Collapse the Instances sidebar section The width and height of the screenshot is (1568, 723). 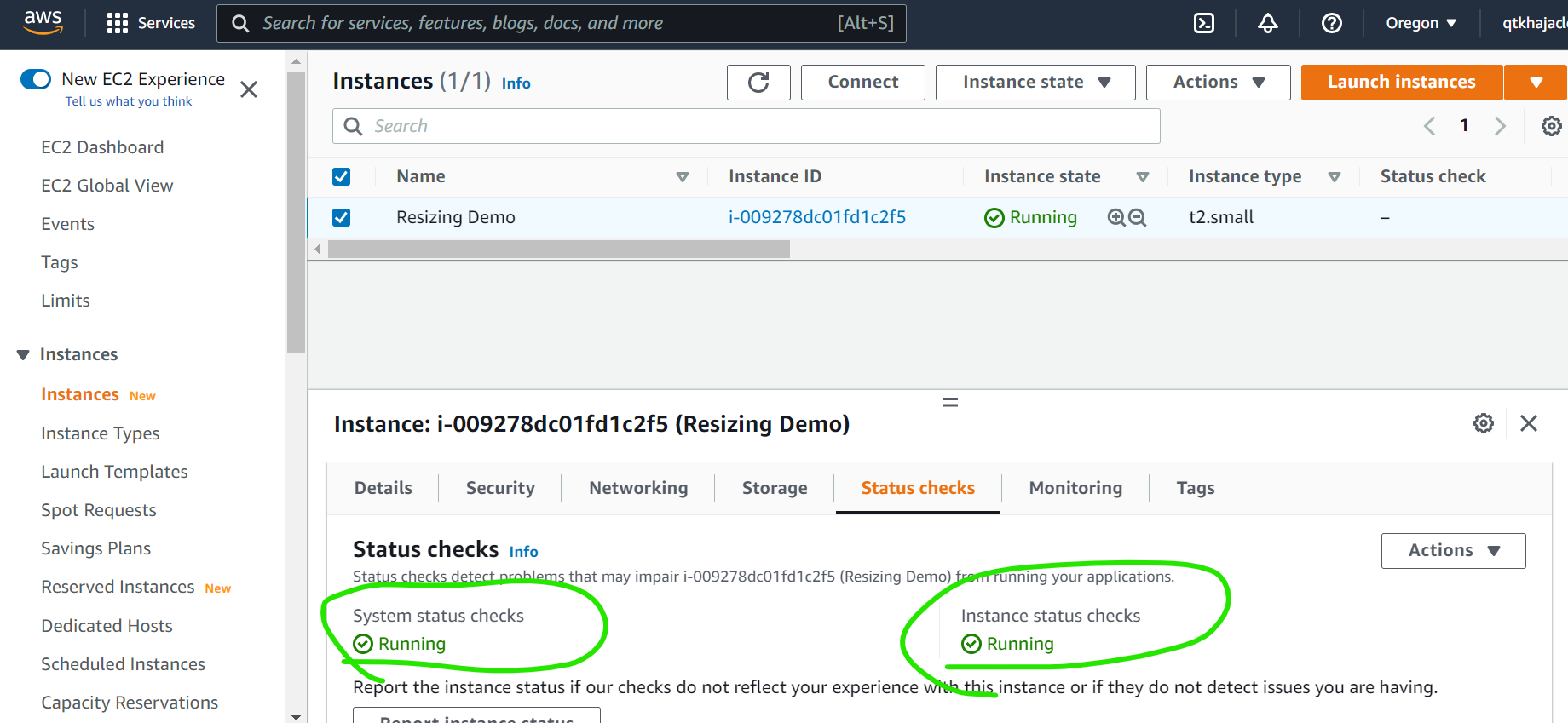tap(23, 354)
